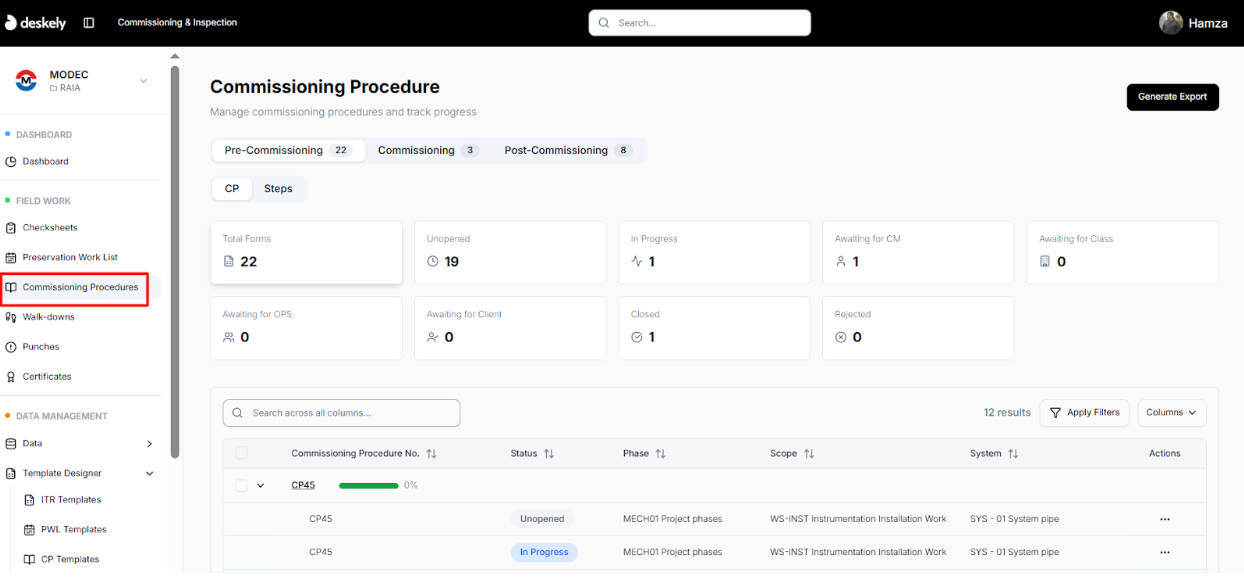Open Dashboard from sidebar icon
1244x577 pixels.
click(12, 161)
